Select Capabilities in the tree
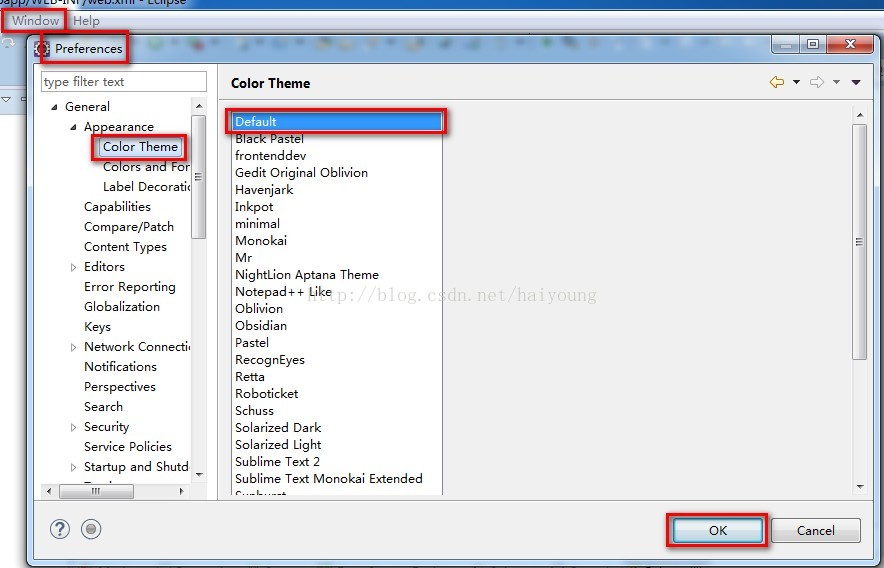Screen dimensions: 884x568 [117, 206]
